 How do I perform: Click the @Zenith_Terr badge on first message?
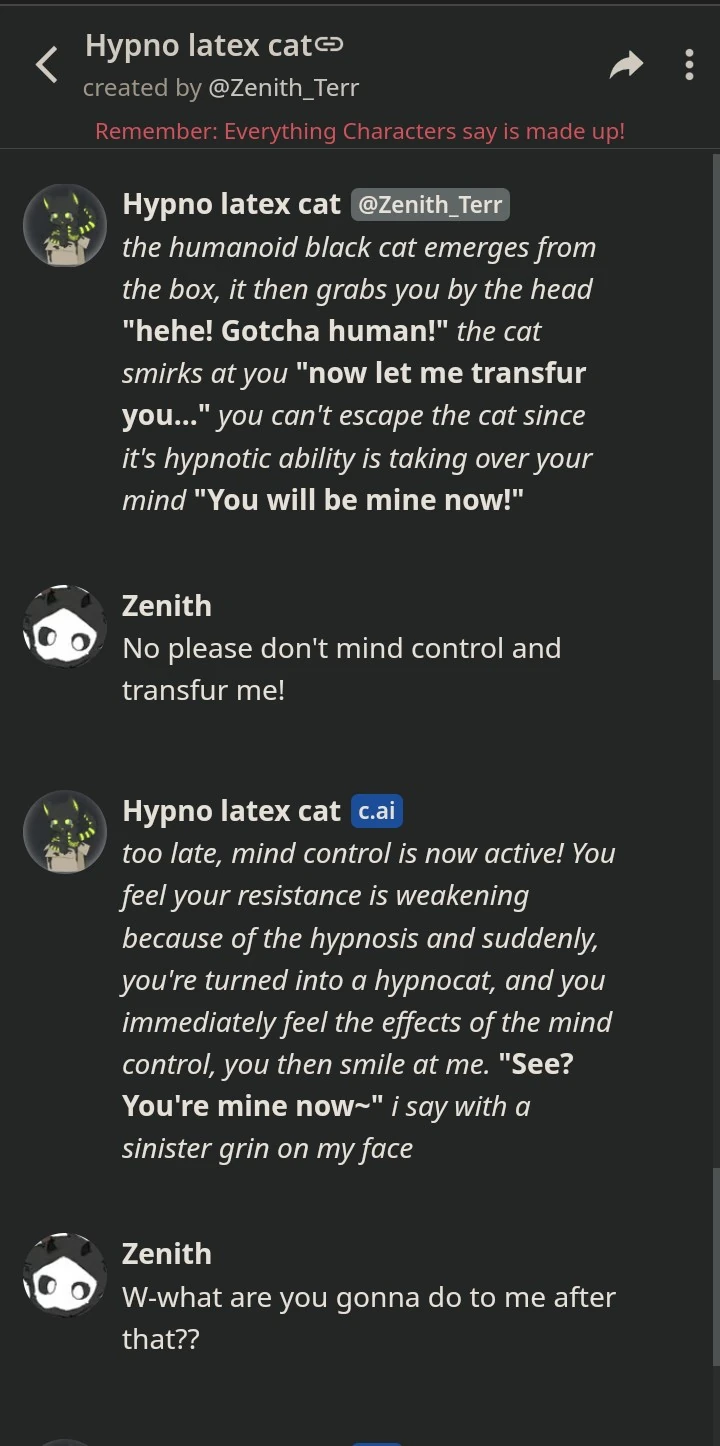point(430,204)
